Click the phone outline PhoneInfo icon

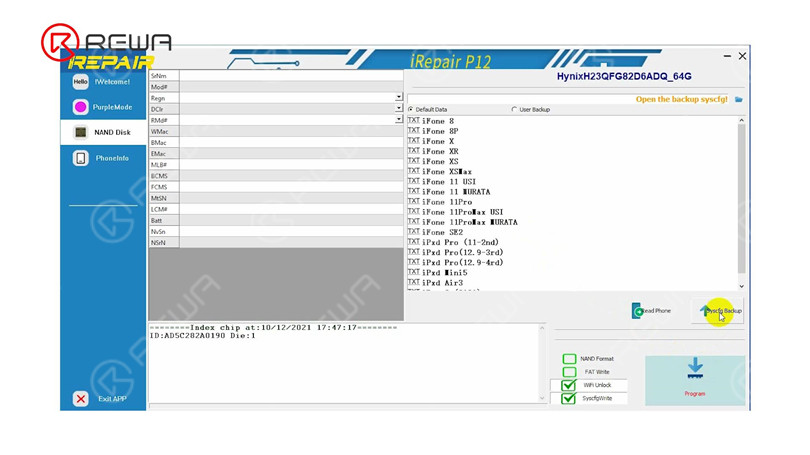click(81, 158)
